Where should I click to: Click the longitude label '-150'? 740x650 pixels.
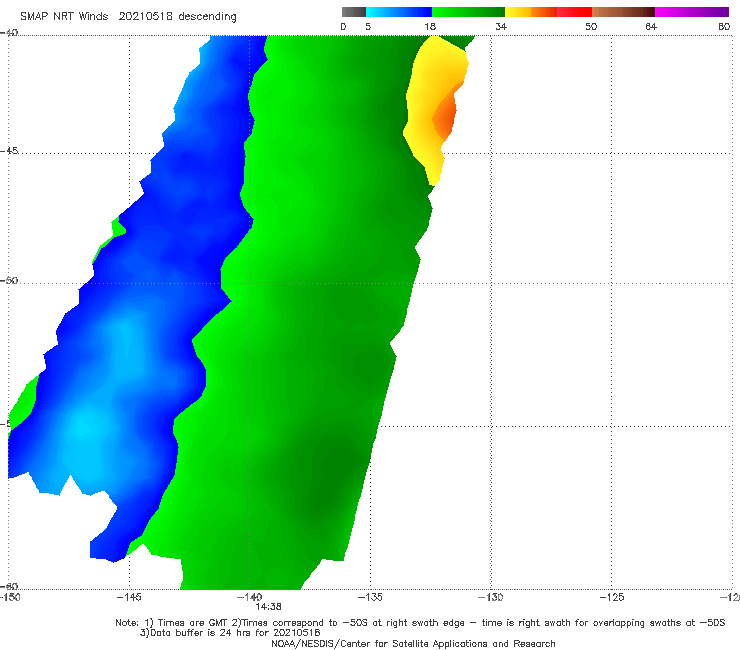tap(10, 597)
